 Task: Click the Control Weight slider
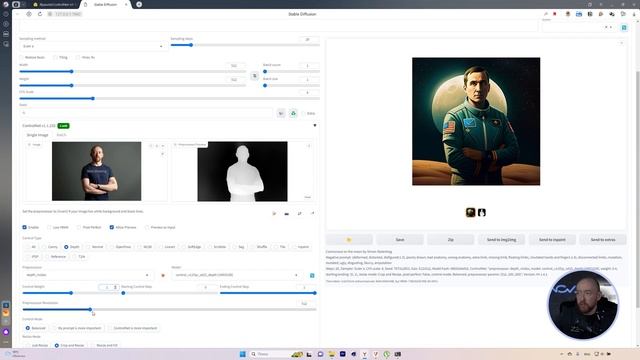coord(71,293)
